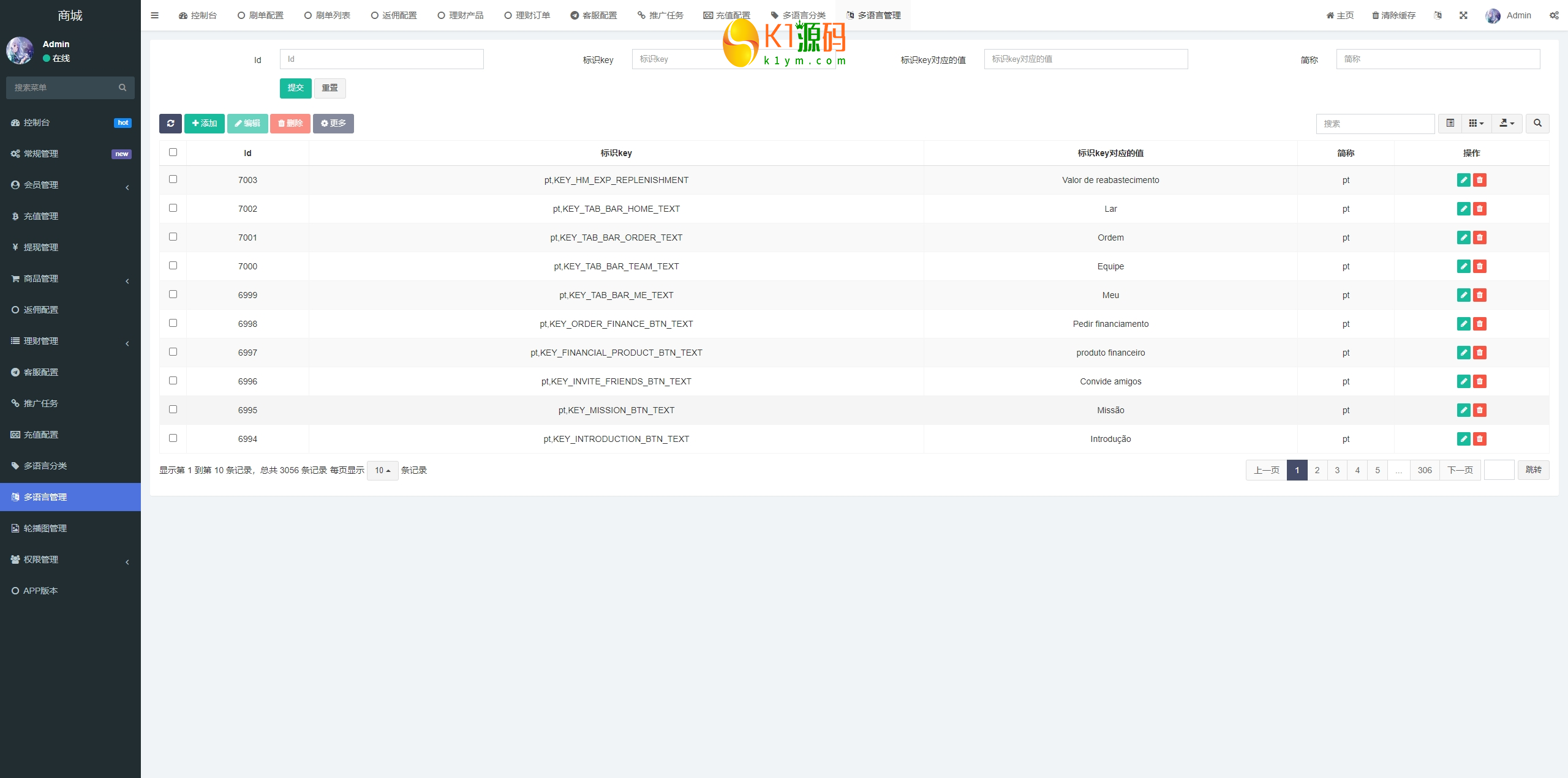Viewport: 1568px width, 778px height.
Task: Click the refresh table icon button
Action: pos(170,123)
